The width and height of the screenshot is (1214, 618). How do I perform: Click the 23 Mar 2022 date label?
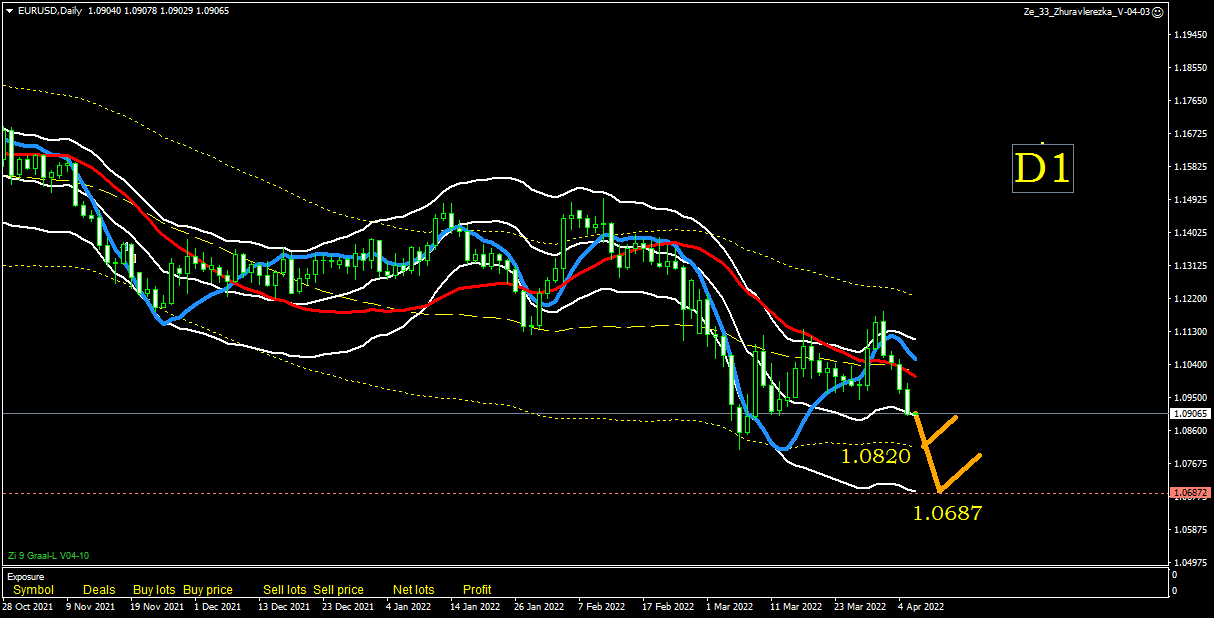tap(859, 607)
